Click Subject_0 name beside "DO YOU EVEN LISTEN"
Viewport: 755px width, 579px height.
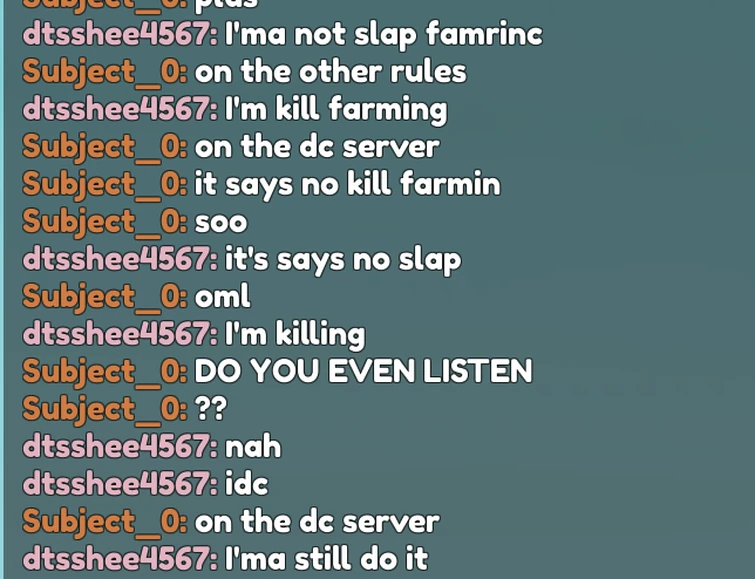104,373
